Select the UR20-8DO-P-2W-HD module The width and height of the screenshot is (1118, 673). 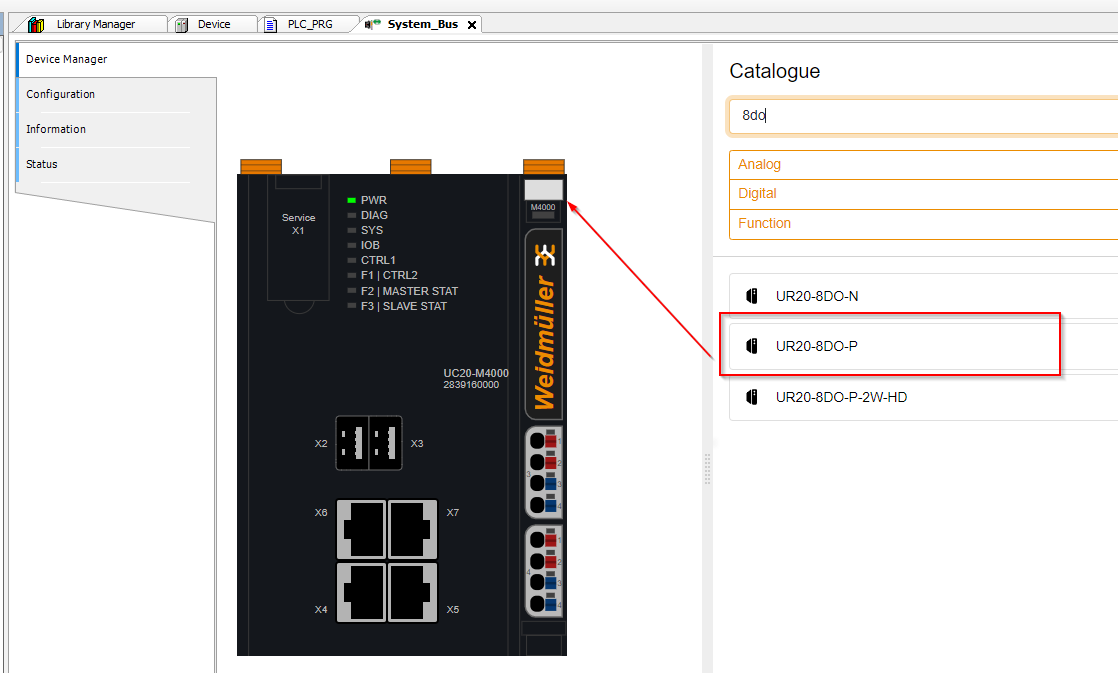tap(923, 397)
